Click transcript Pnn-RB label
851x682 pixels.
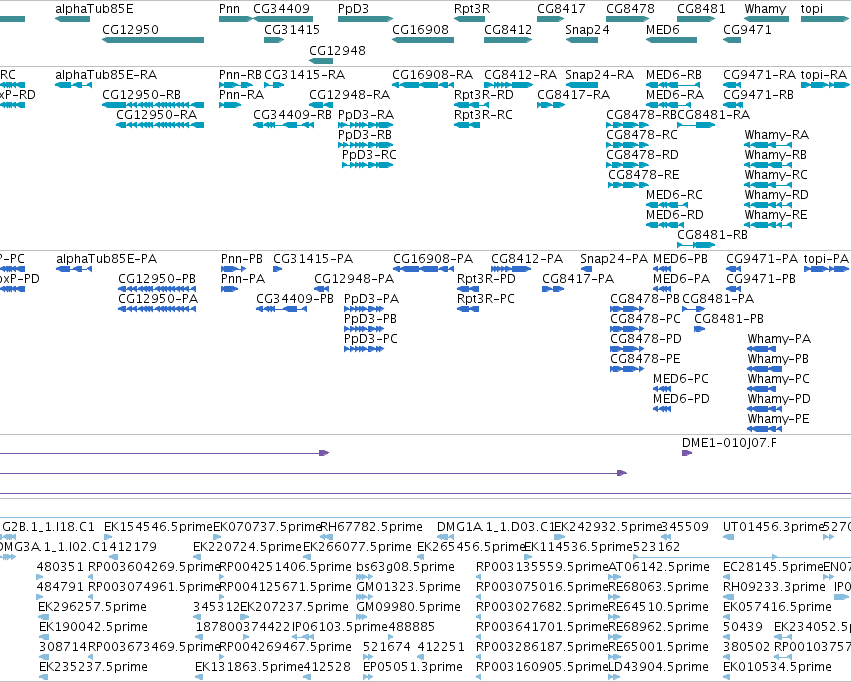(240, 75)
